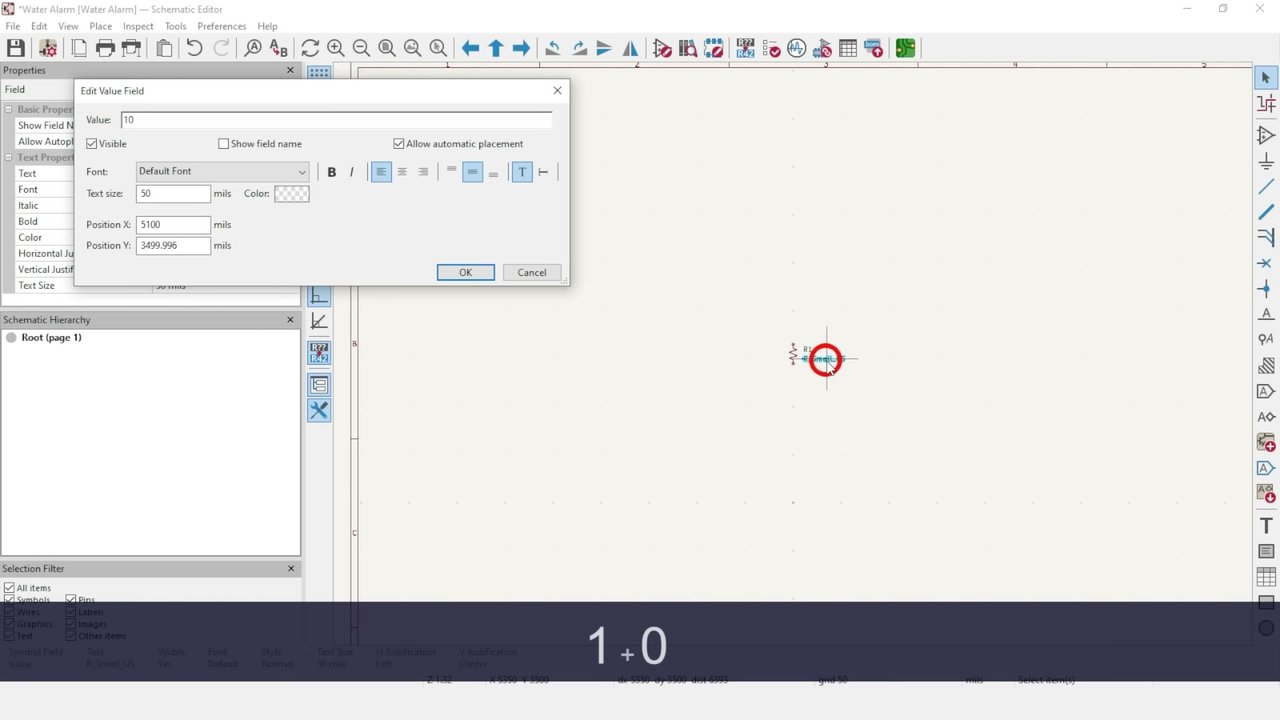Viewport: 1280px width, 720px height.
Task: Open the Place menu
Action: coord(100,26)
